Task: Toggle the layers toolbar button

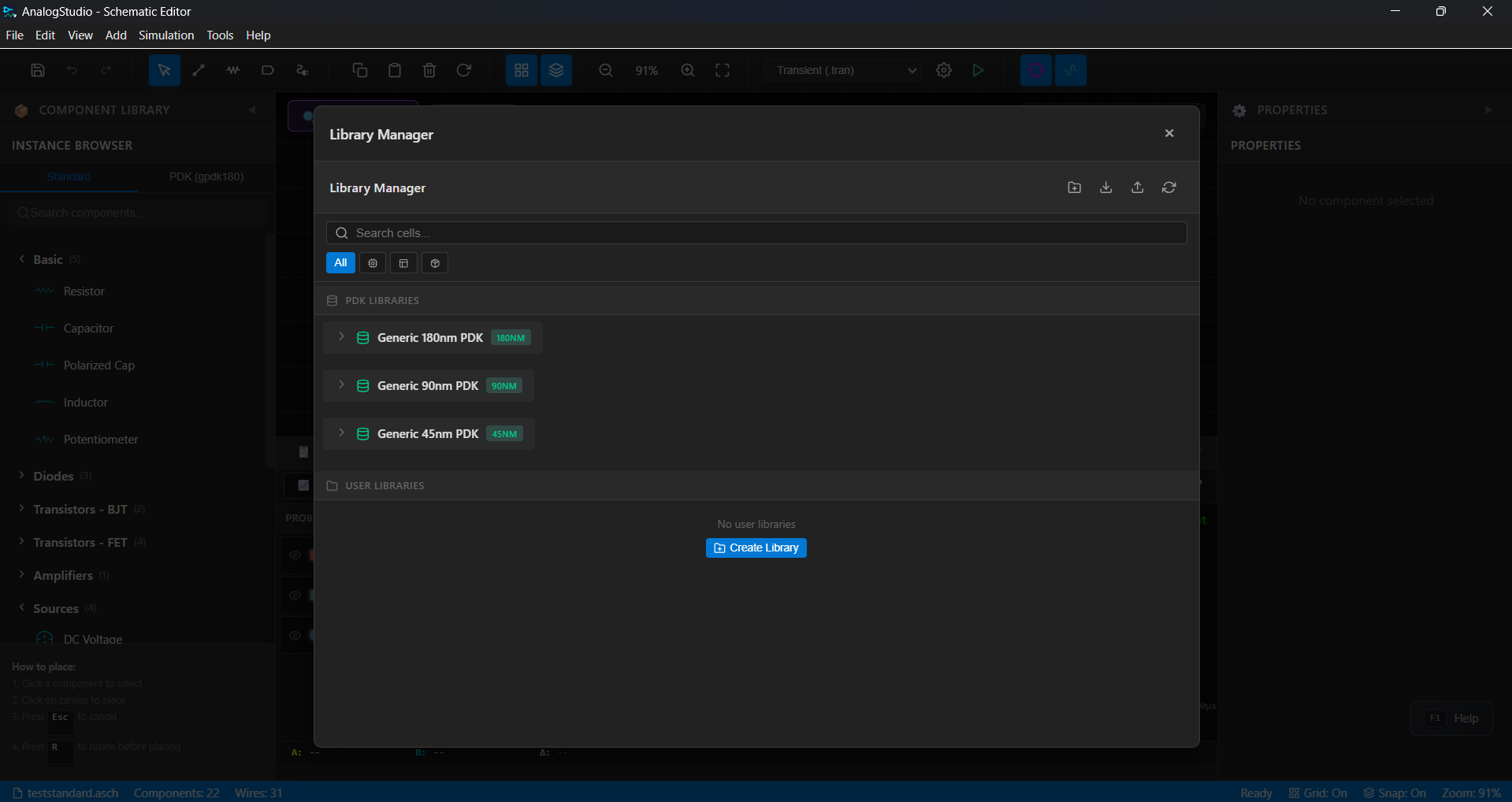Action: point(556,70)
